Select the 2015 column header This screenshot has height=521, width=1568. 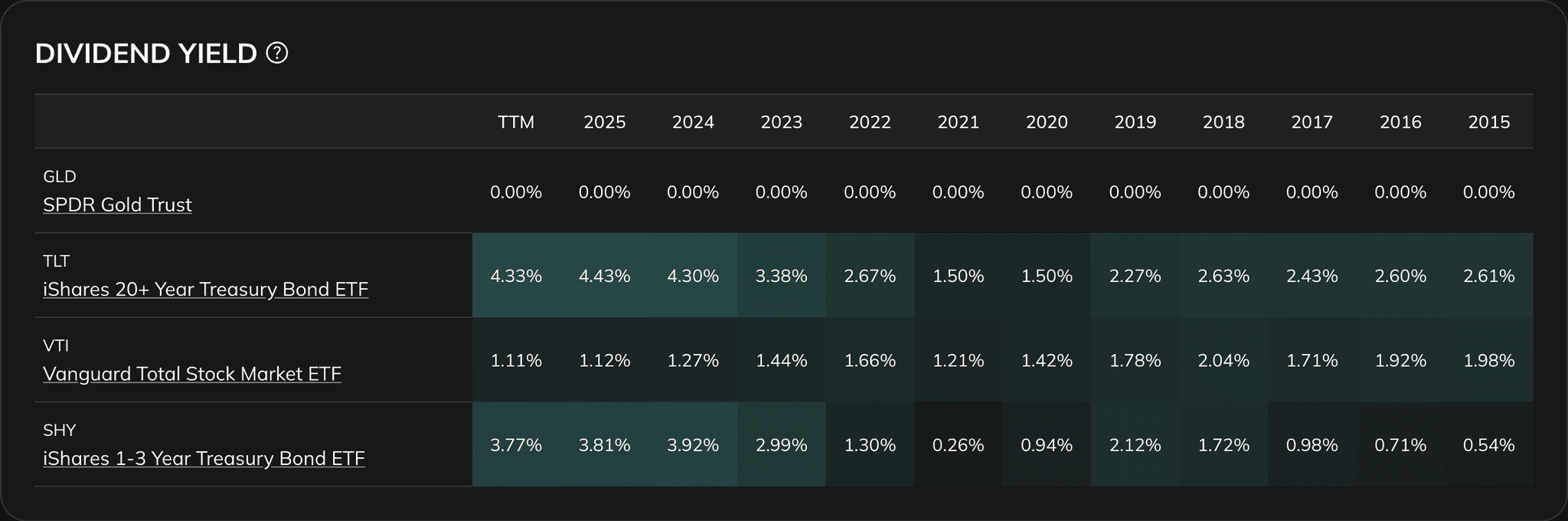tap(1488, 121)
